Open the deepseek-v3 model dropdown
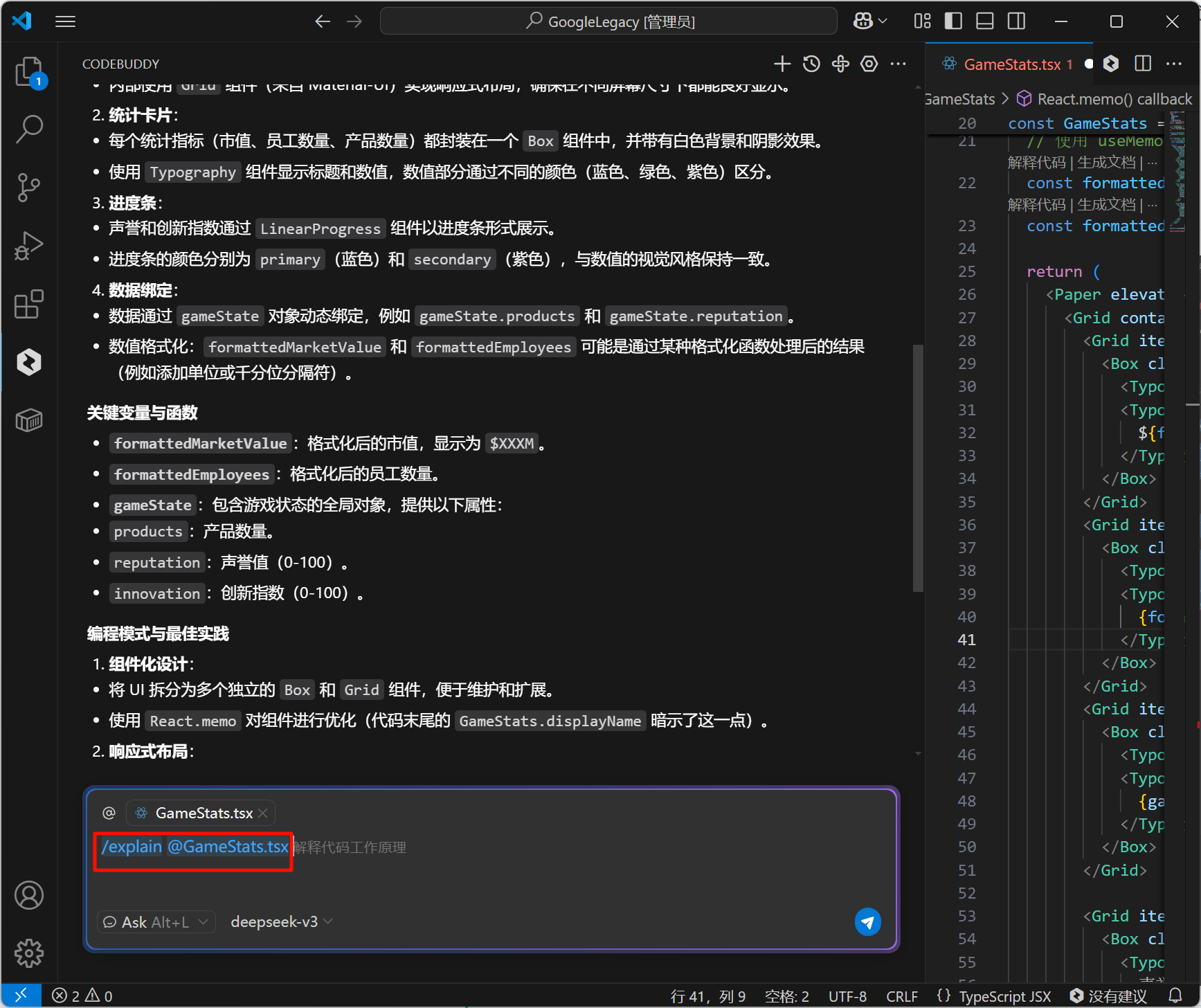1201x1008 pixels. [281, 922]
